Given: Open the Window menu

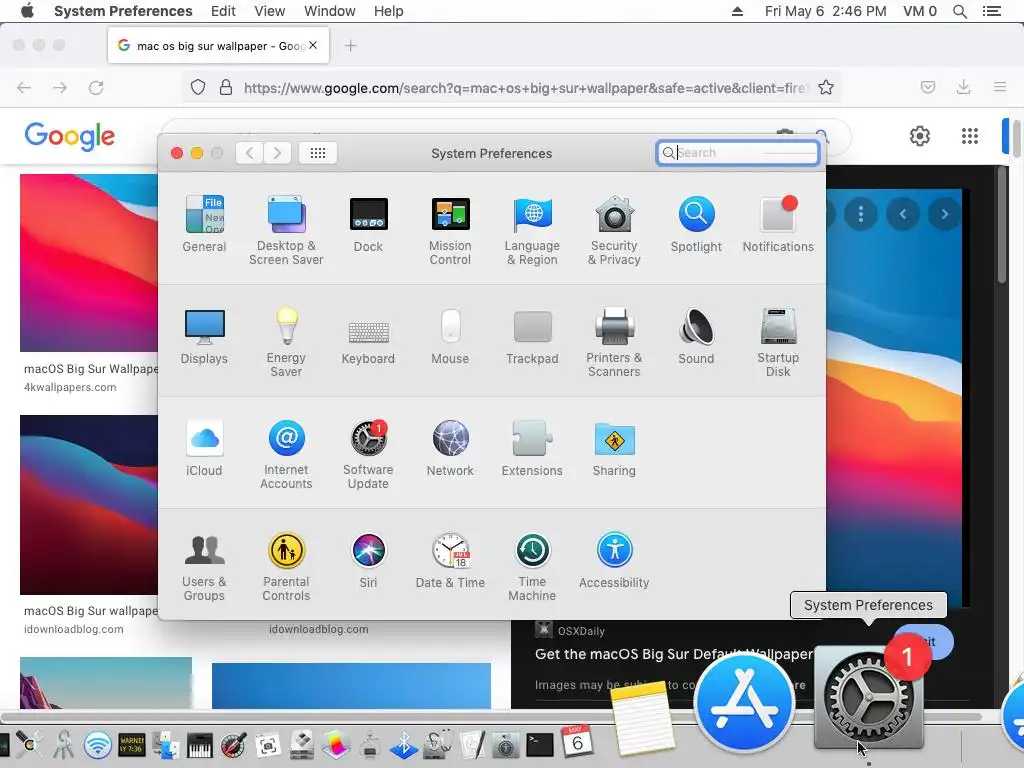Looking at the screenshot, I should [x=330, y=11].
